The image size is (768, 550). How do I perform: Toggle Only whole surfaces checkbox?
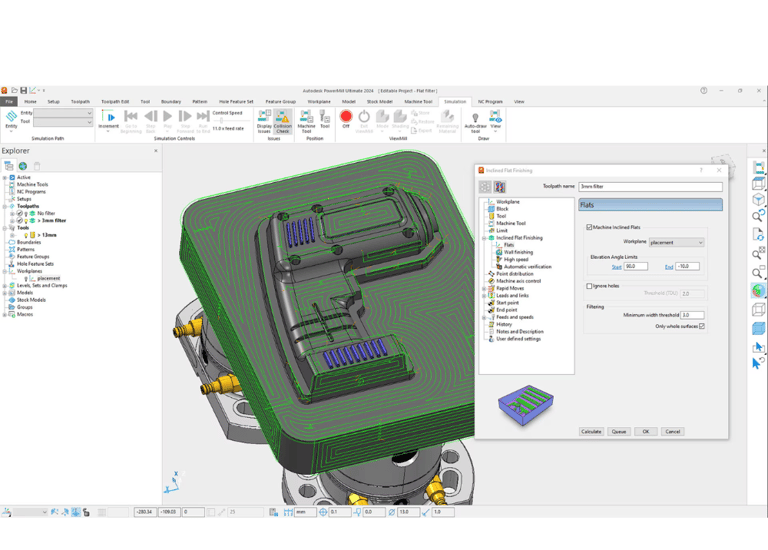pos(702,326)
